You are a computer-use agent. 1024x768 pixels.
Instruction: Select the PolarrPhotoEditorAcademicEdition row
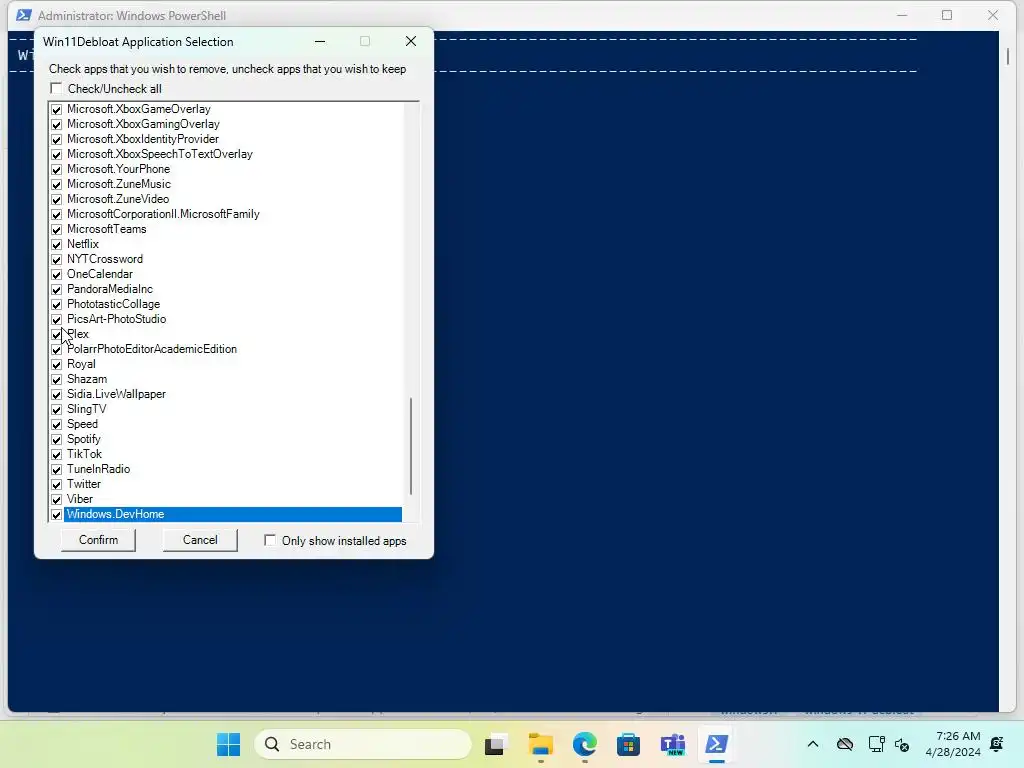pos(226,349)
